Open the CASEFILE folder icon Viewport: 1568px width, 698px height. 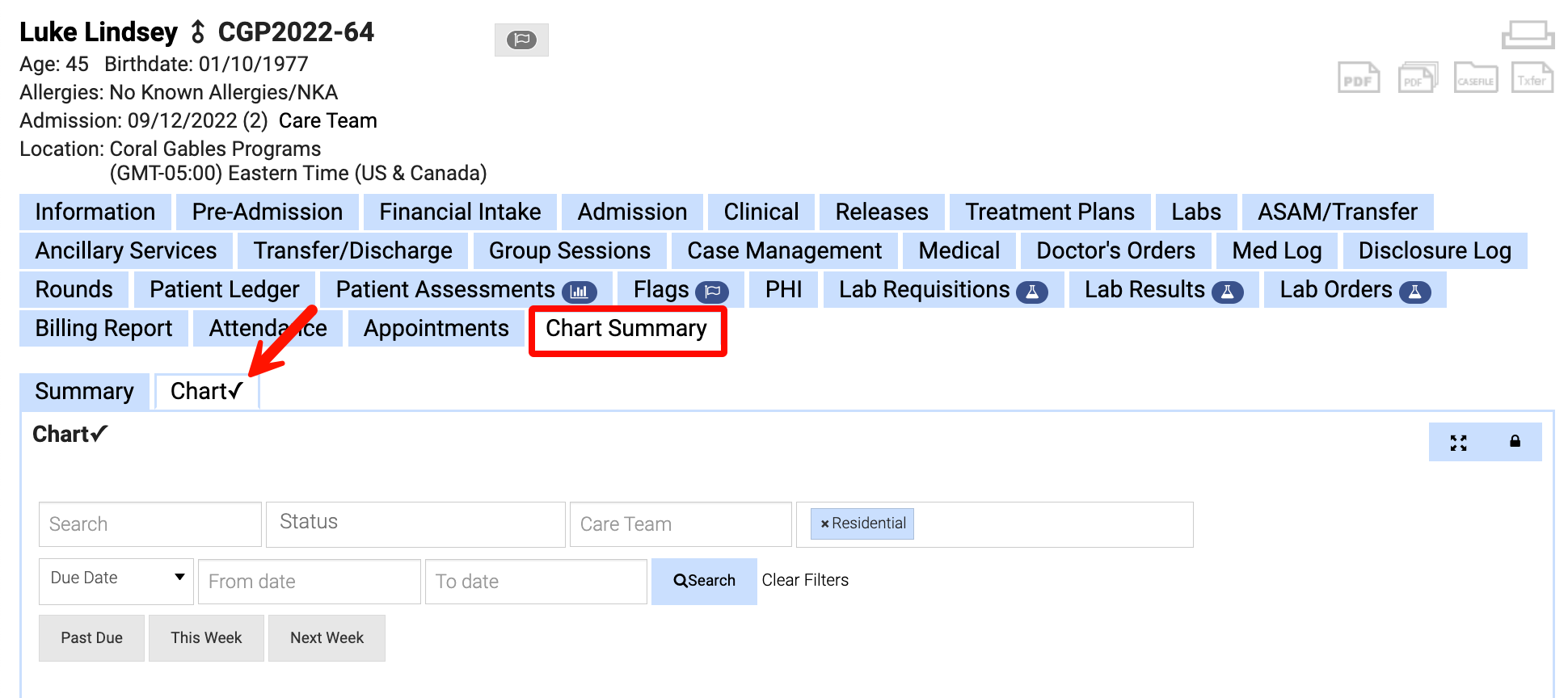point(1476,78)
